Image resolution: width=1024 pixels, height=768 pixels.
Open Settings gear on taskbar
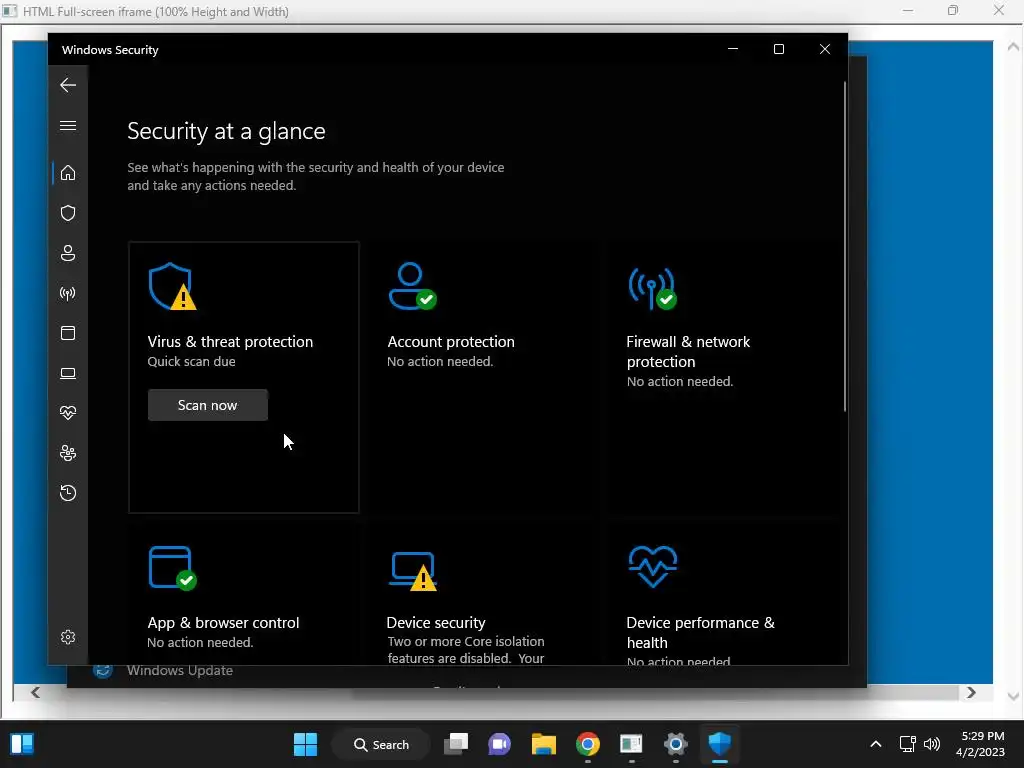pyautogui.click(x=676, y=744)
